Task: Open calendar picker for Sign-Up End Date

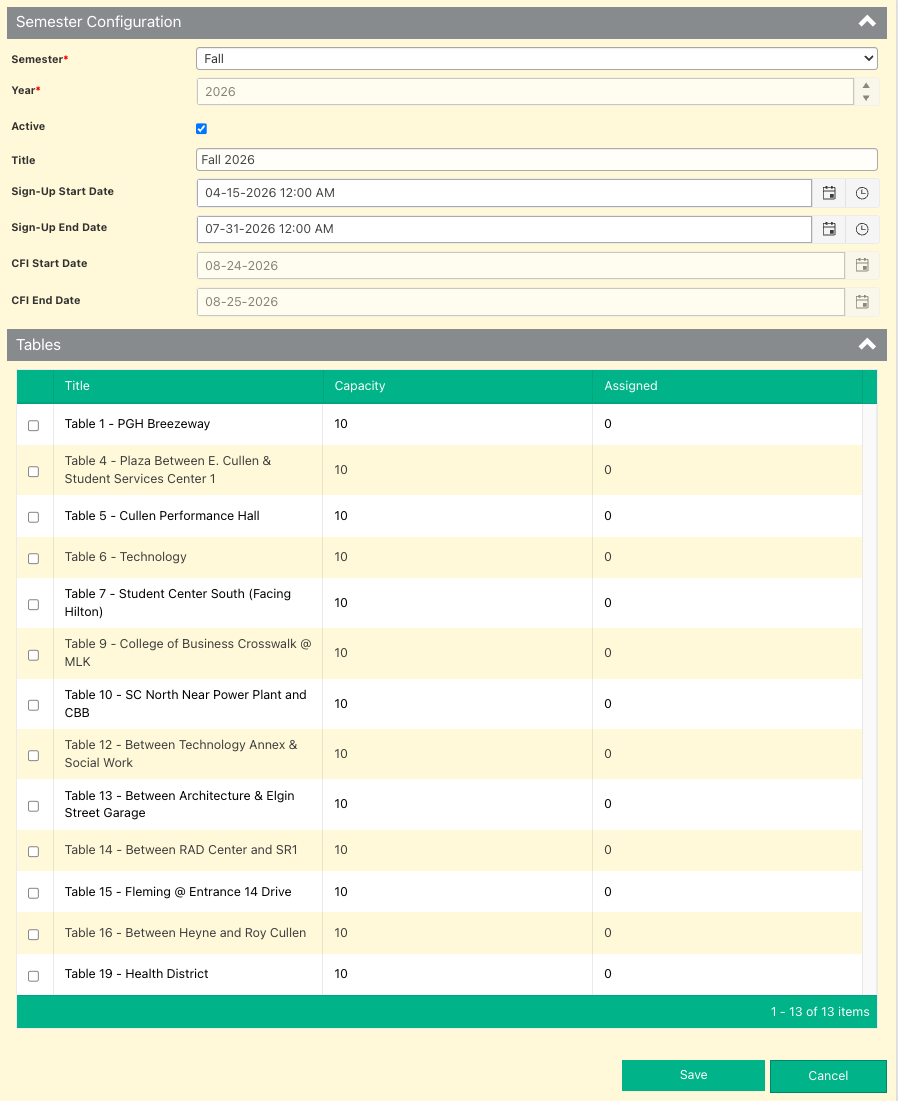Action: 829,229
